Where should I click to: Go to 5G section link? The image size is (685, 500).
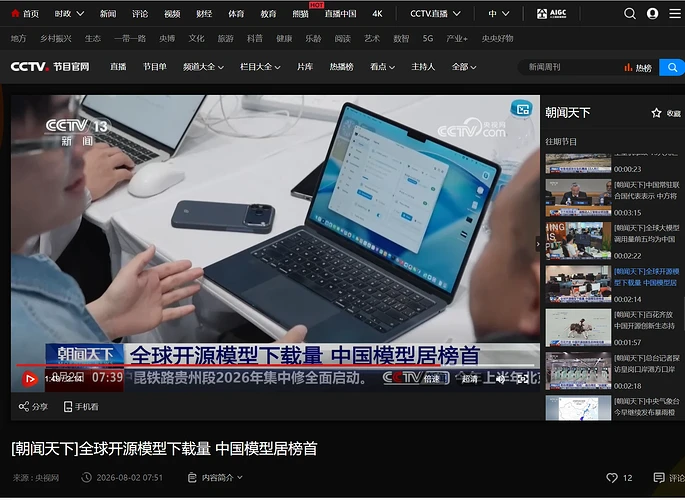(x=428, y=38)
